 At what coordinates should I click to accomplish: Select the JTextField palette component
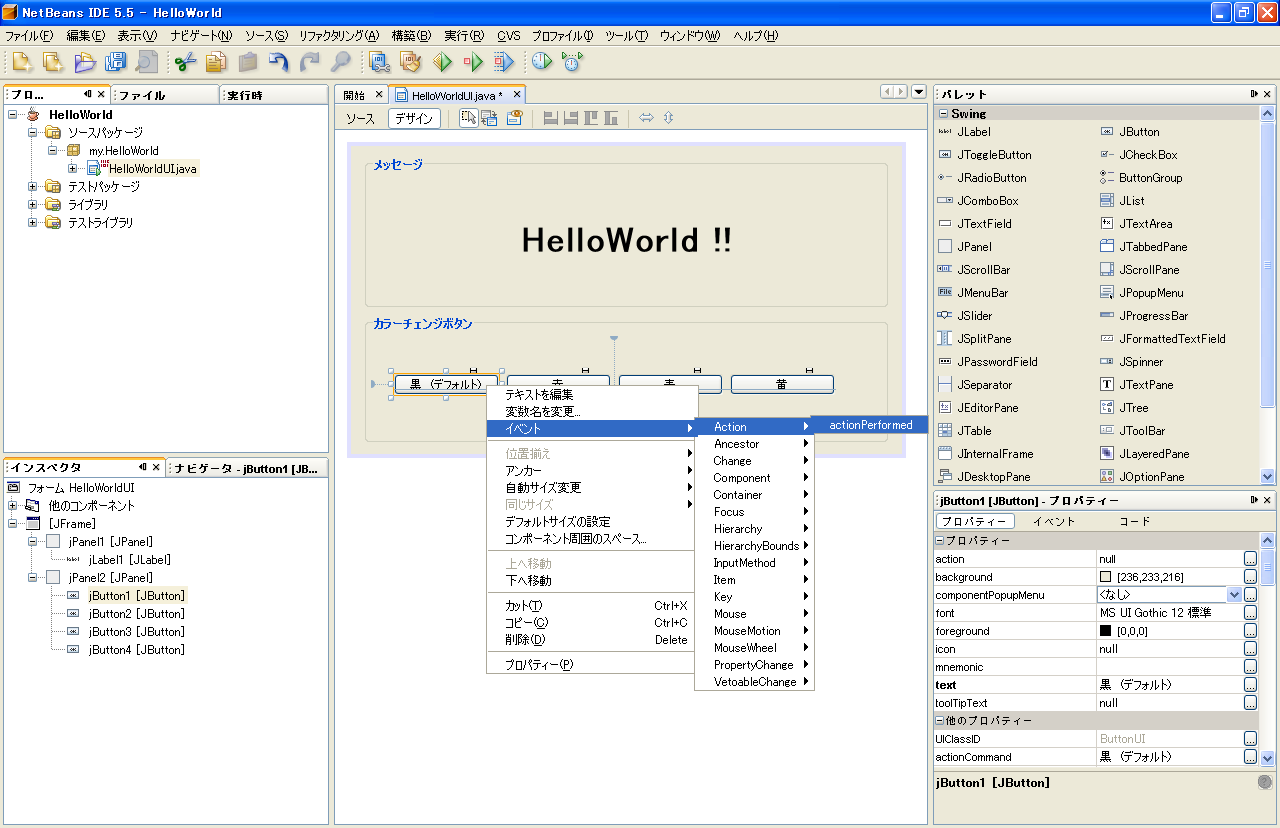coord(984,224)
